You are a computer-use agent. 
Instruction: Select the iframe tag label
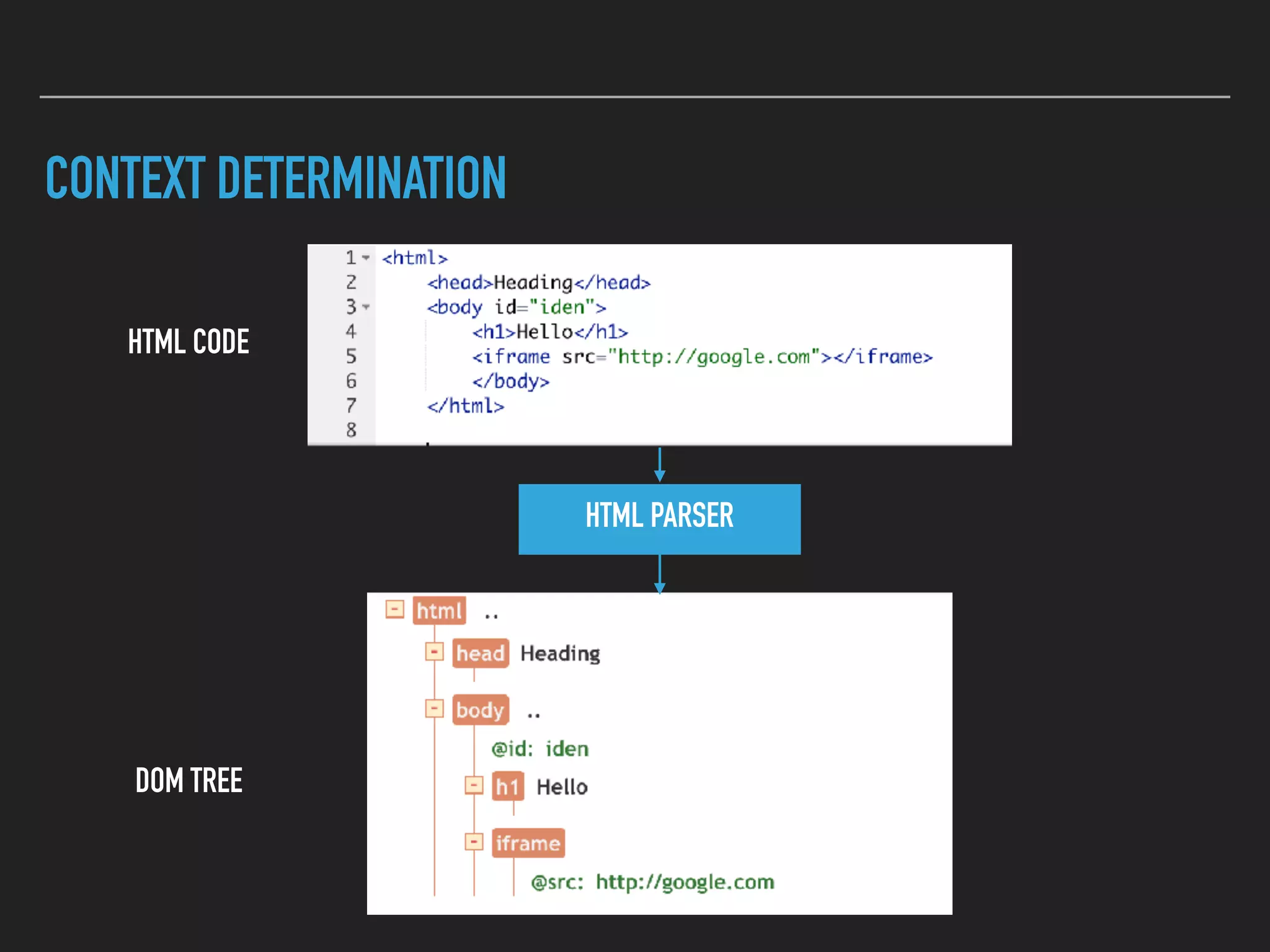click(528, 844)
